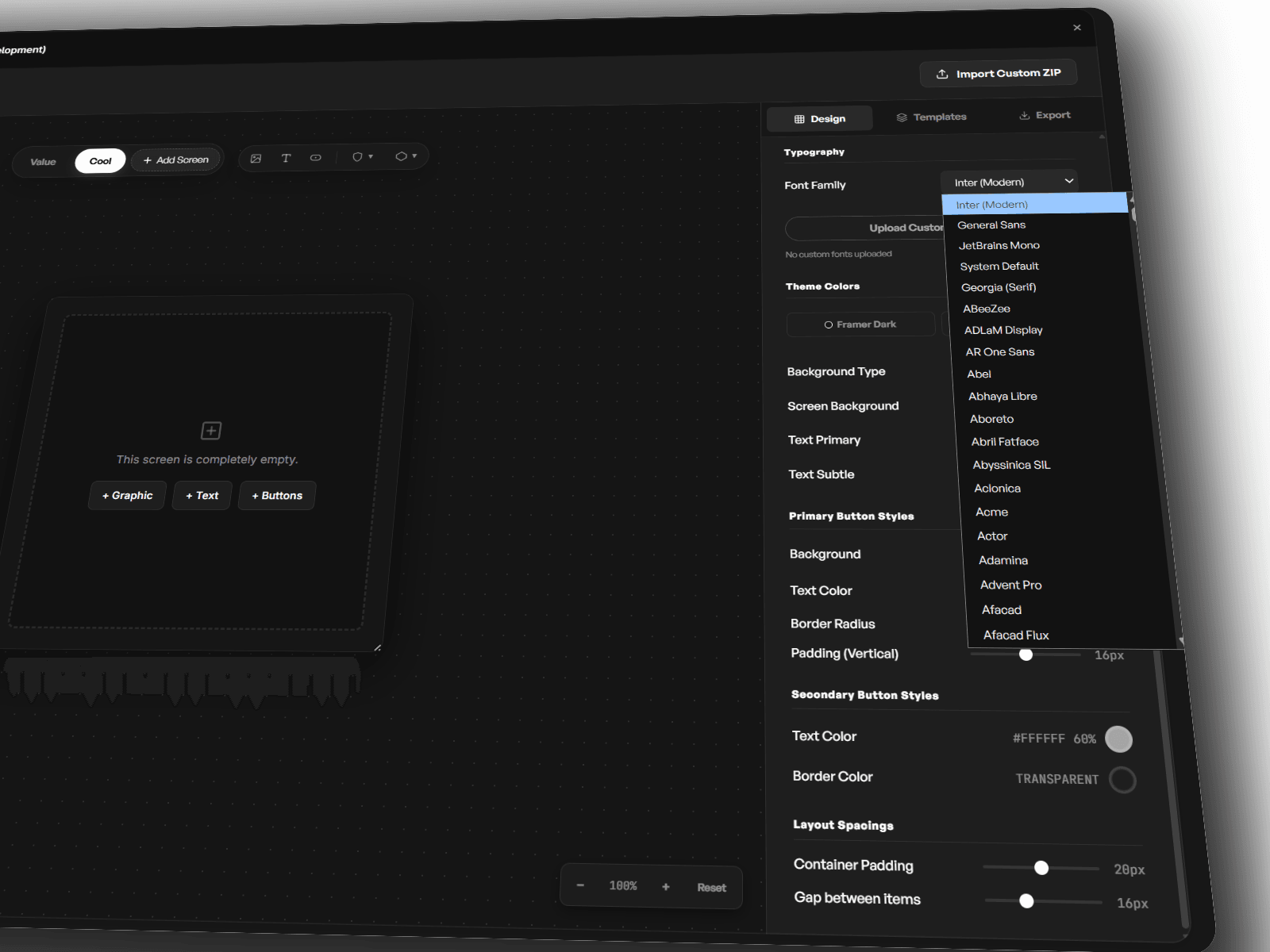This screenshot has height=952, width=1270.
Task: Click the Container Padding slider handle
Action: click(x=1041, y=868)
